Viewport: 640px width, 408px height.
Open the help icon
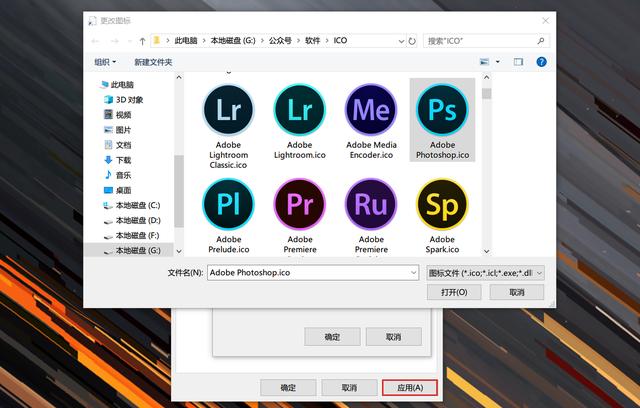(541, 62)
